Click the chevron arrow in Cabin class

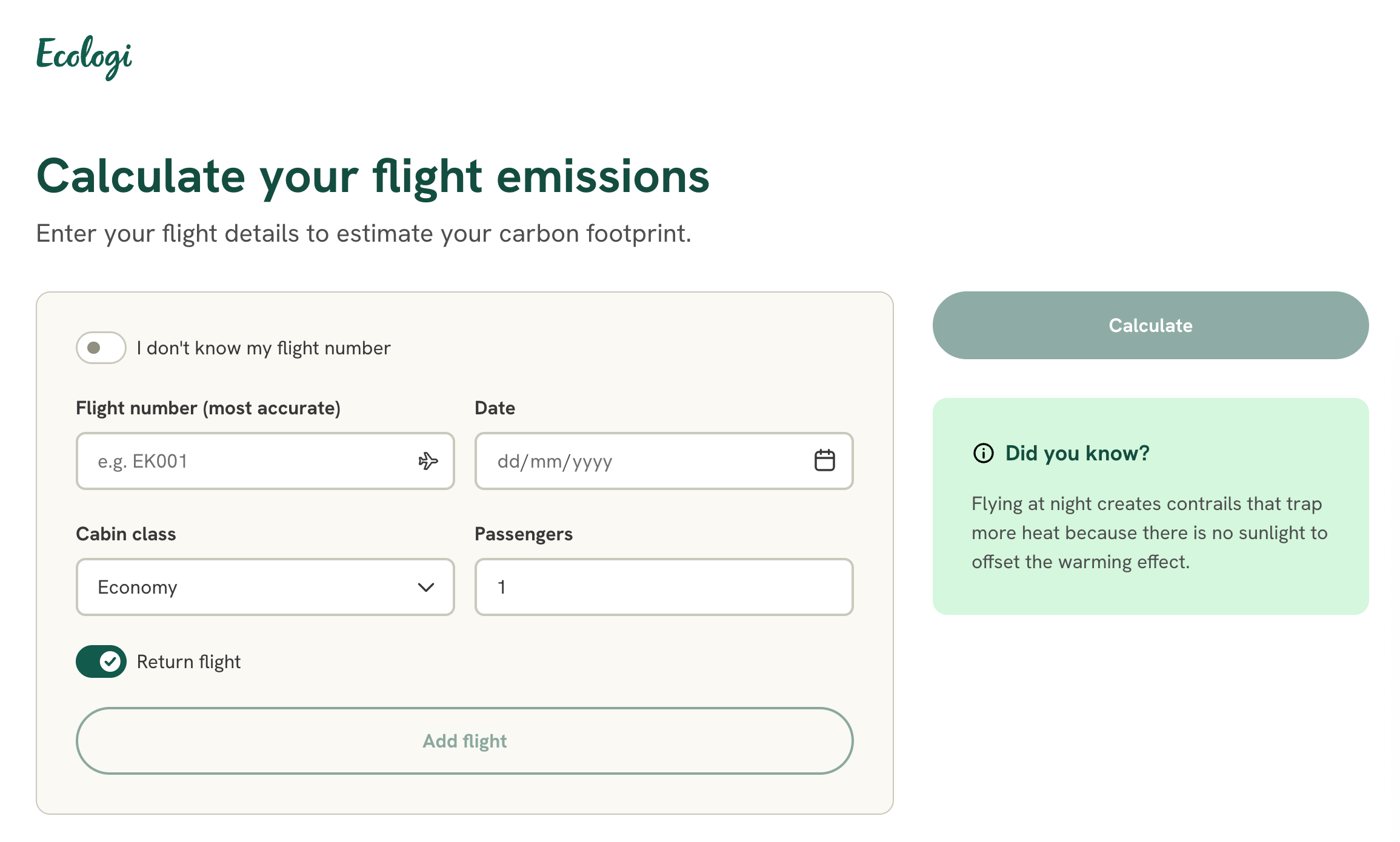pyautogui.click(x=426, y=587)
